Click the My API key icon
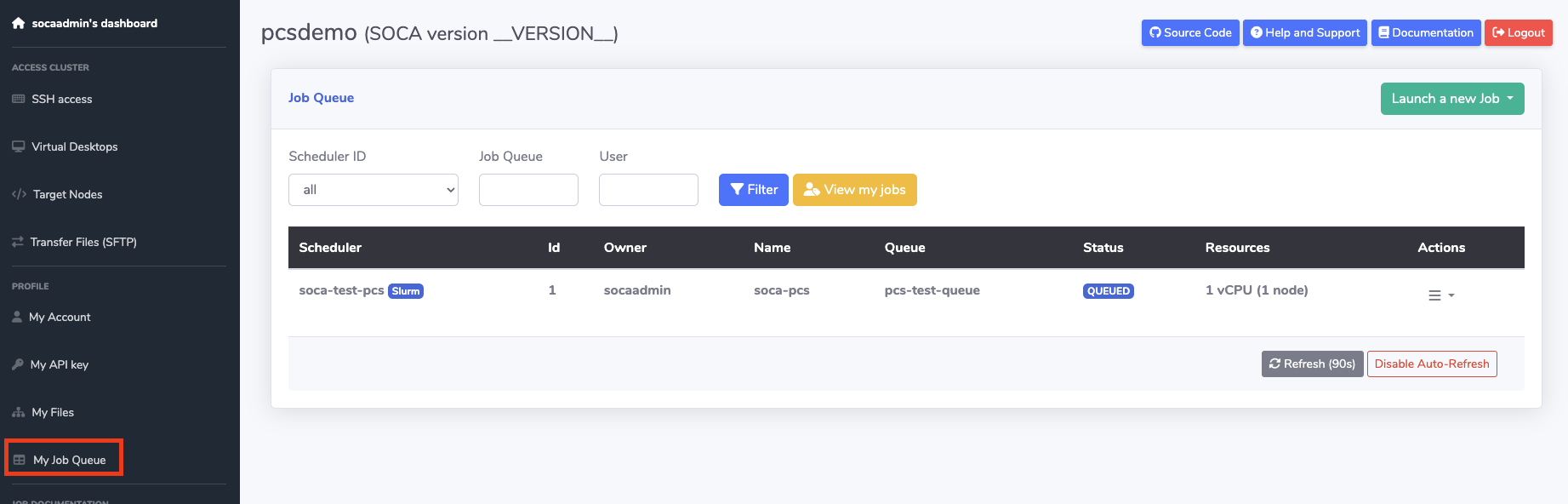 [x=18, y=364]
